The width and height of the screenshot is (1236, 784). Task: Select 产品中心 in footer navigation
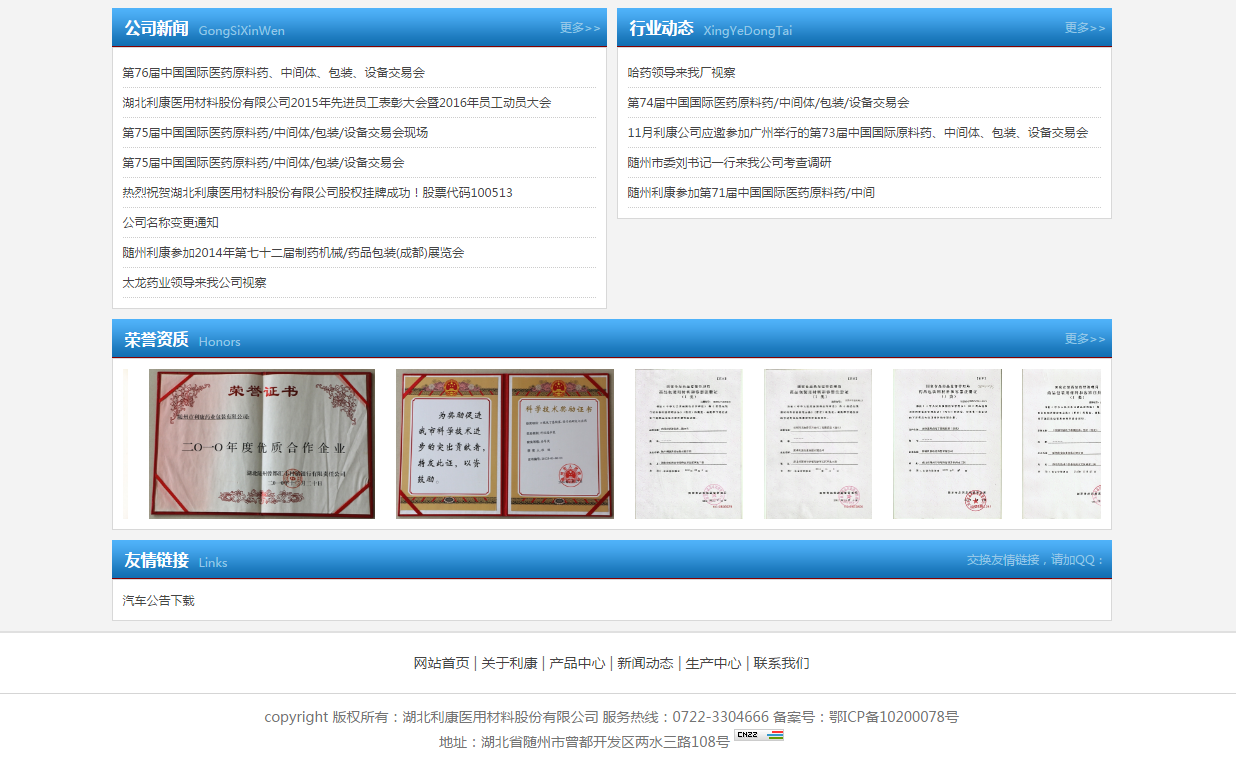[x=577, y=663]
